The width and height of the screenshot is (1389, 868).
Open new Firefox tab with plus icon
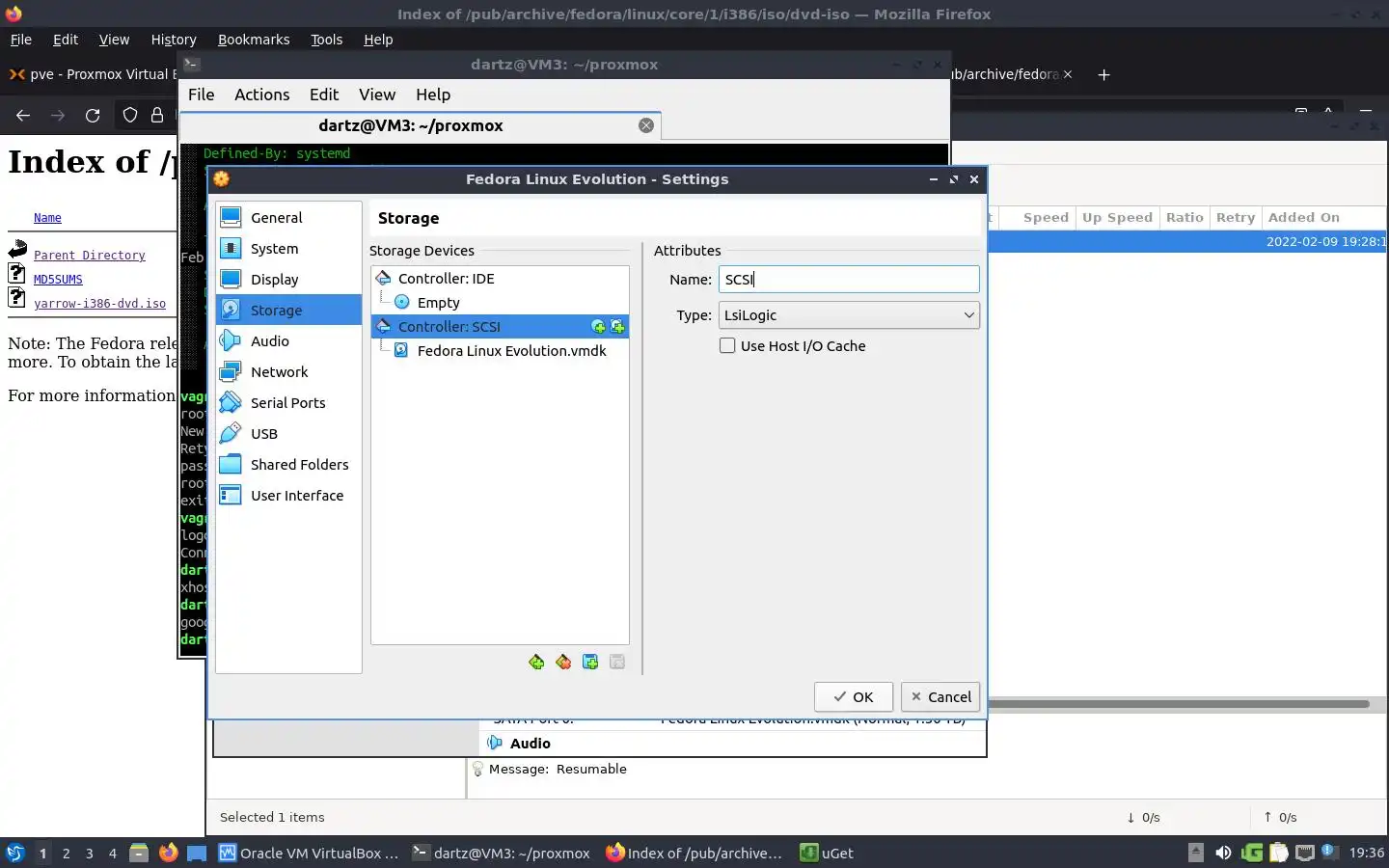(1104, 74)
